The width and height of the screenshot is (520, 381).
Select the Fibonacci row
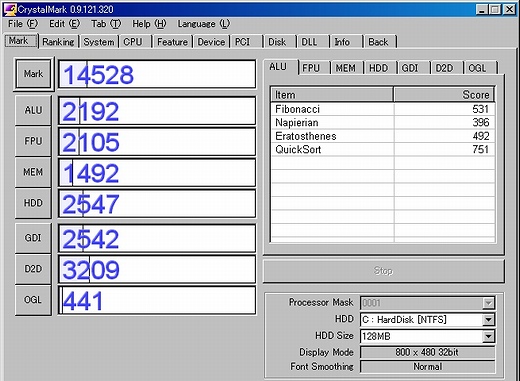tap(383, 109)
